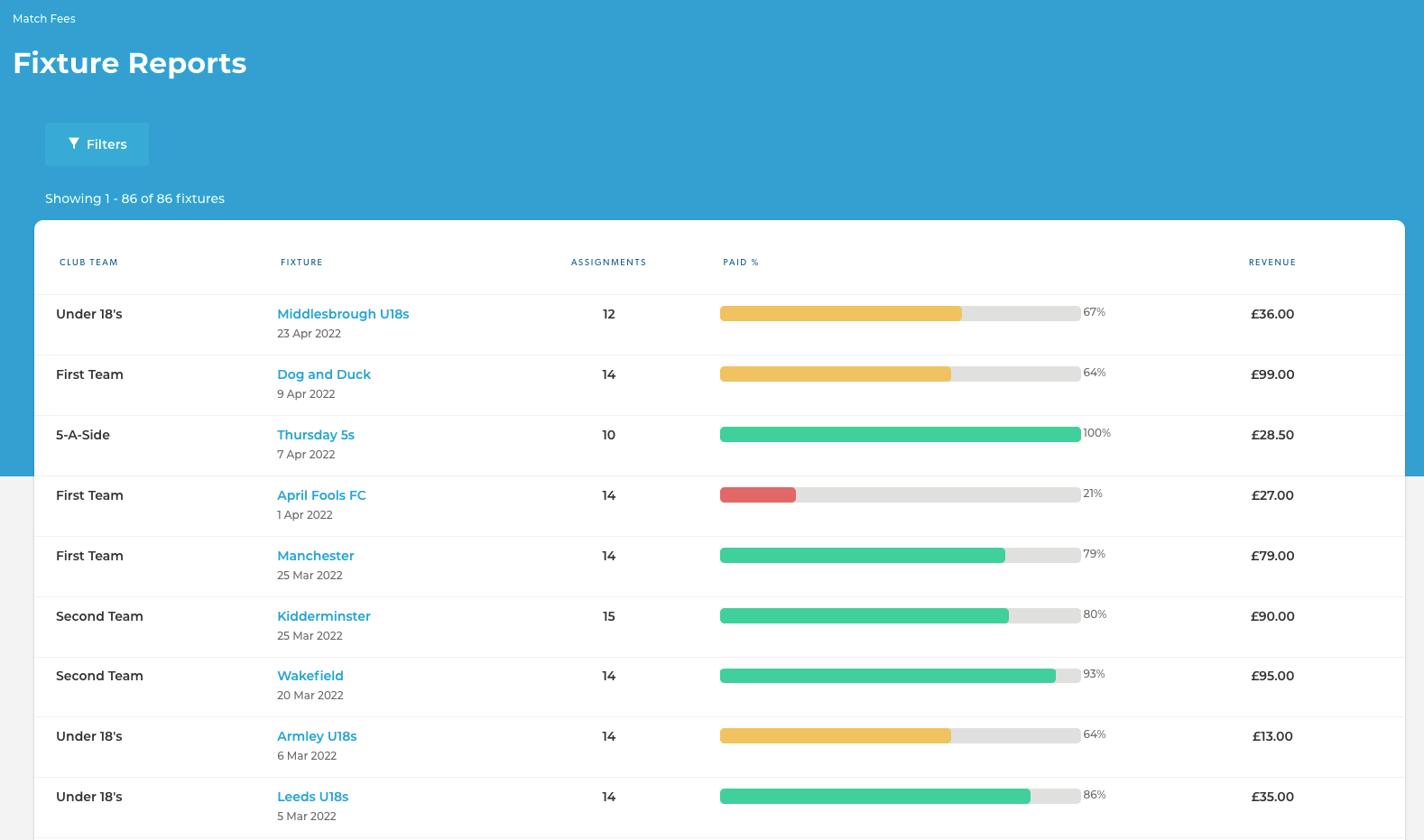Click the Middlesbrough U18s 67% paid bar
Screen dimensions: 1424x840
[900, 314]
